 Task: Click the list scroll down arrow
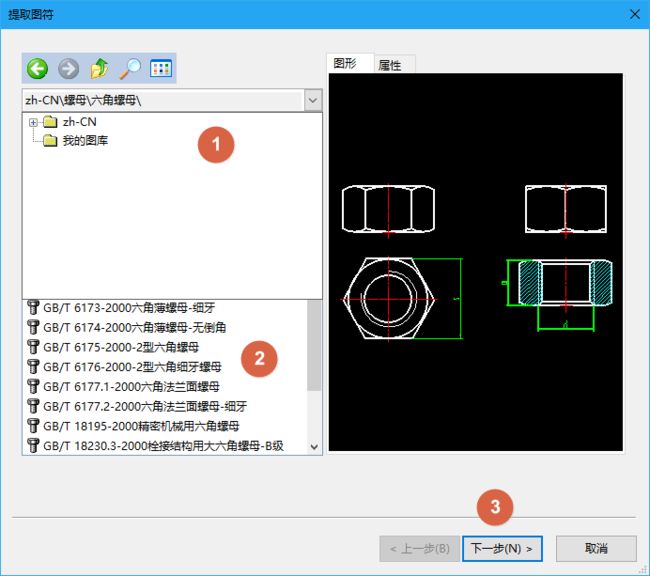tap(314, 447)
